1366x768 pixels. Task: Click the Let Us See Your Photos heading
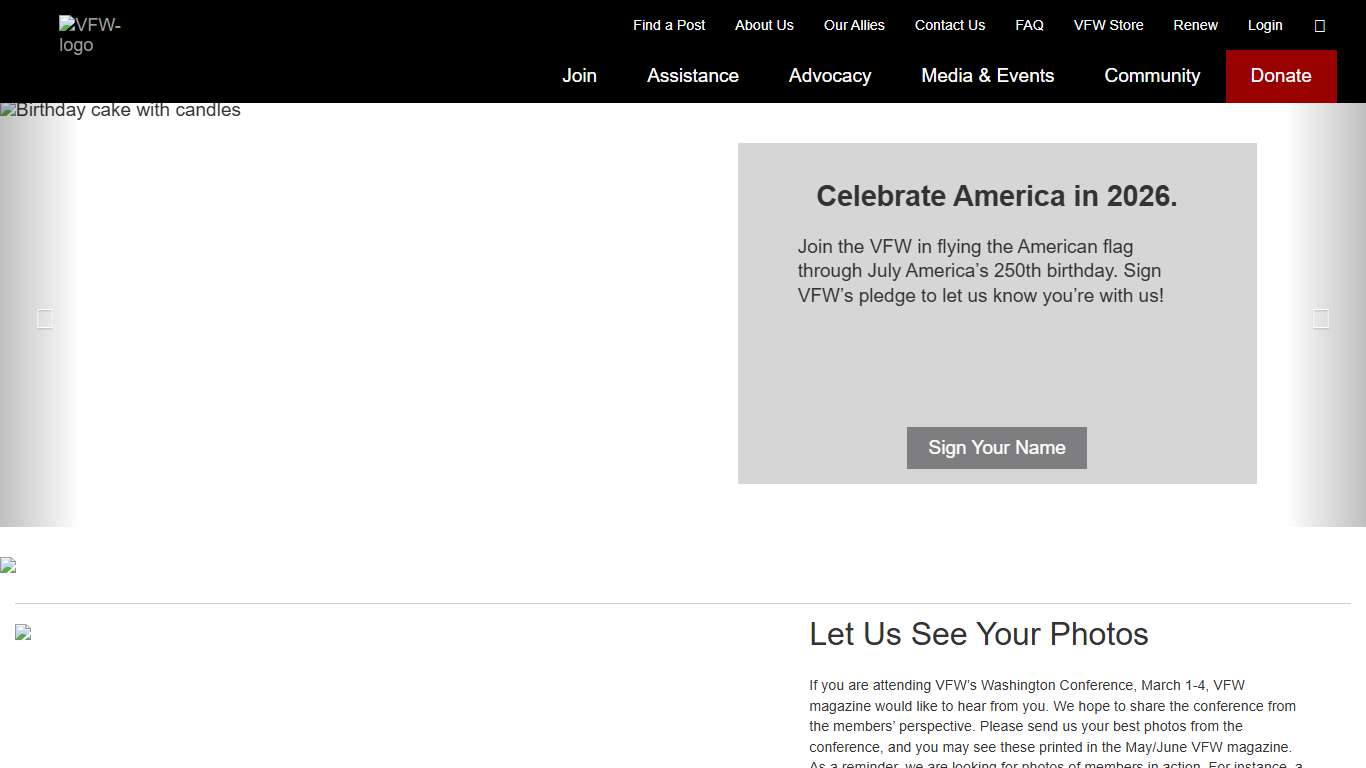point(978,634)
